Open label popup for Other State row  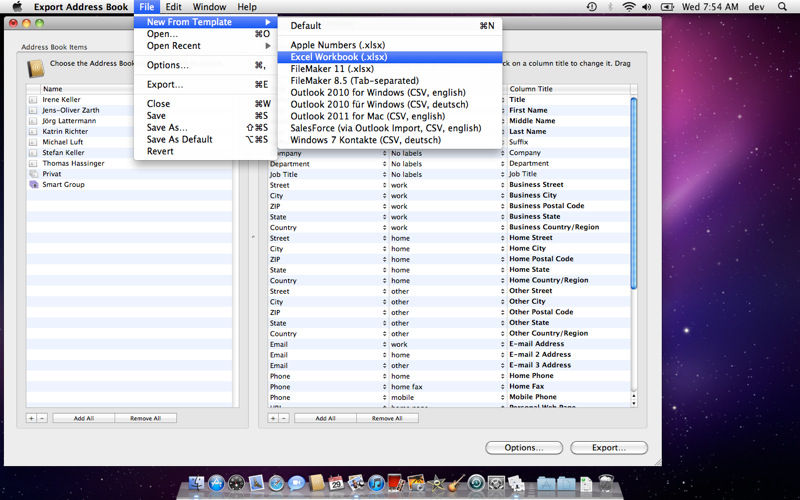pyautogui.click(x=503, y=323)
